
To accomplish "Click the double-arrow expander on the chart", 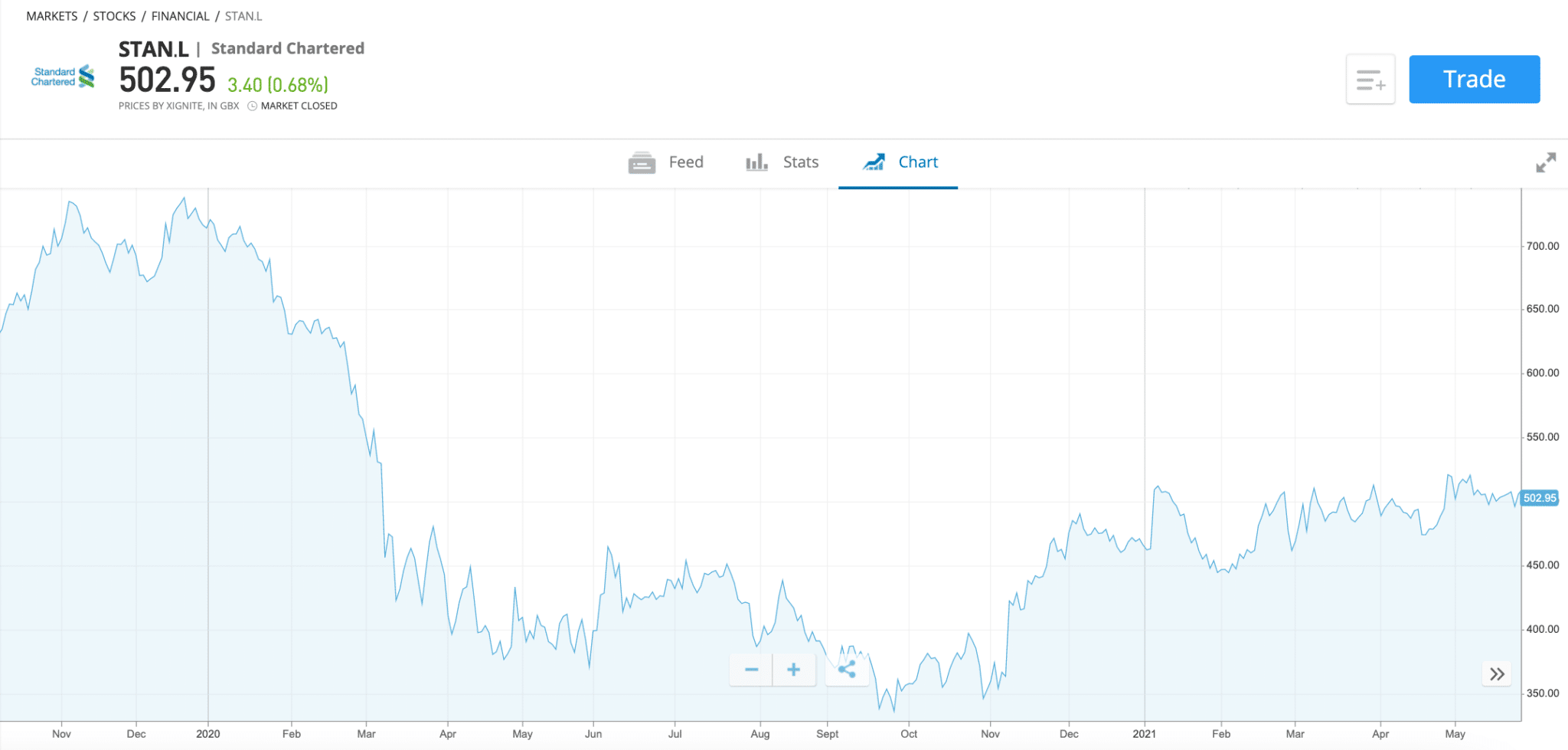I will click(x=1497, y=673).
